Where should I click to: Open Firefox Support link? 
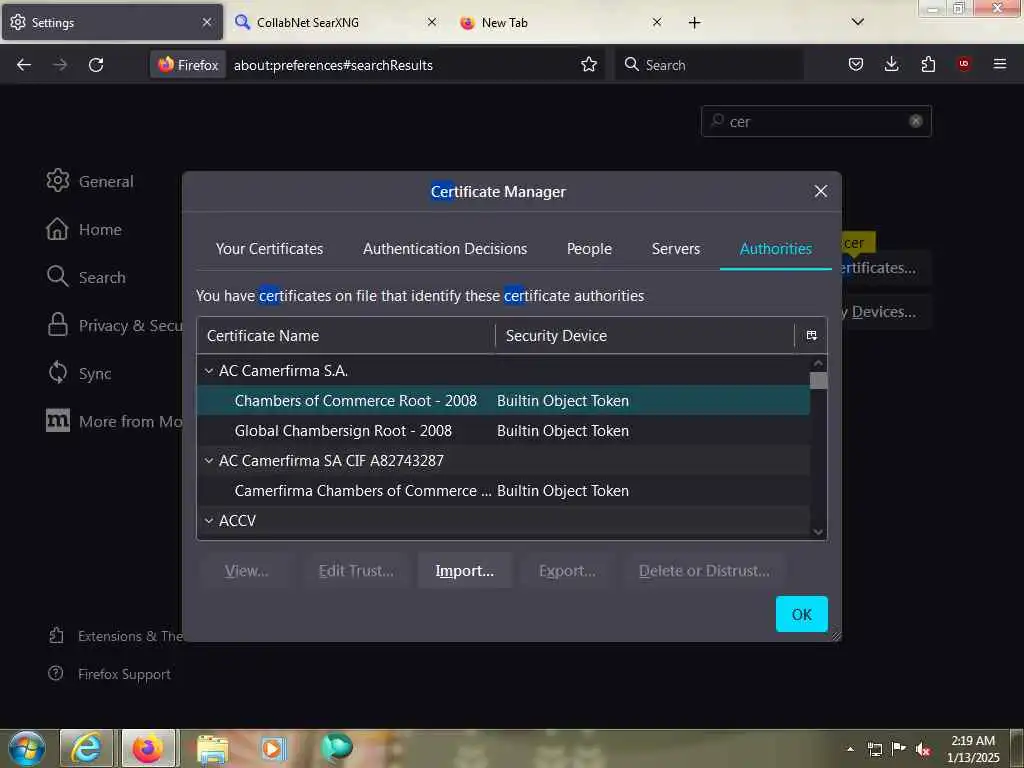(x=109, y=674)
